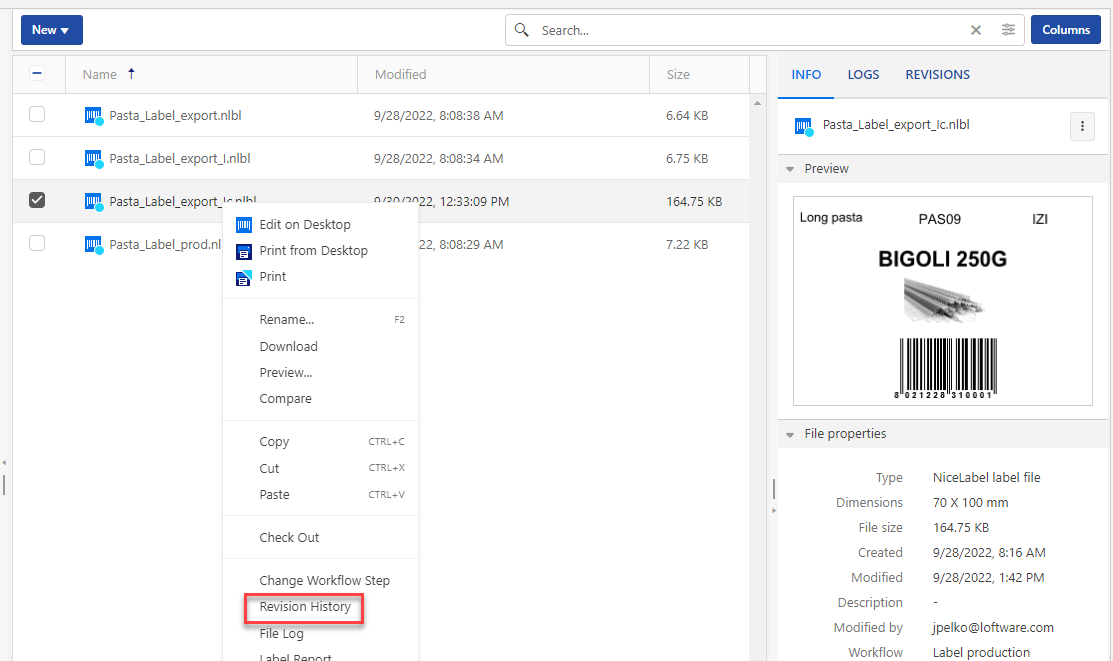This screenshot has width=1113, height=661.
Task: Collapse the File properties section
Action: point(790,434)
